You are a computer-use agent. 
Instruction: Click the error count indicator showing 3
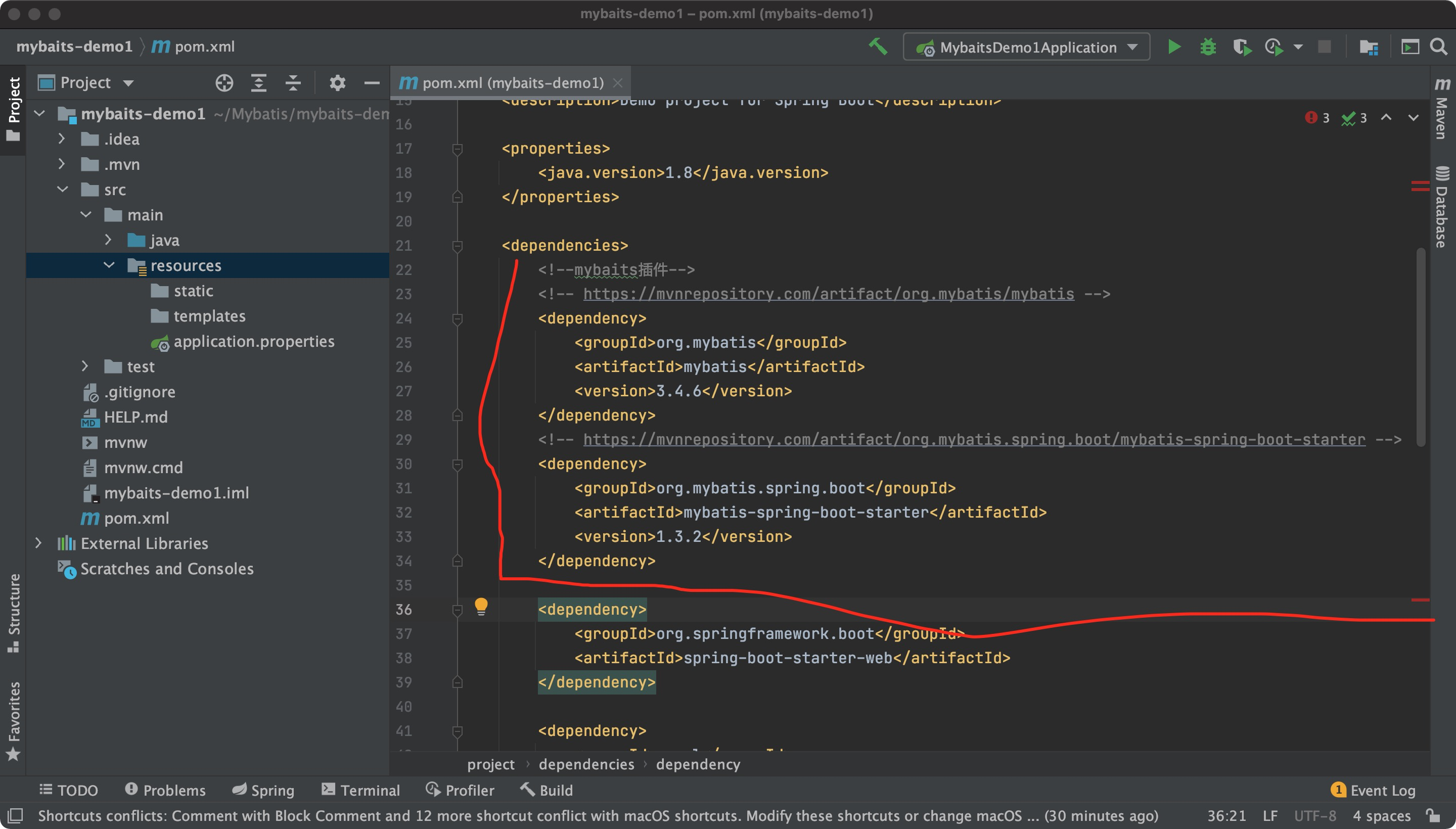[1317, 118]
